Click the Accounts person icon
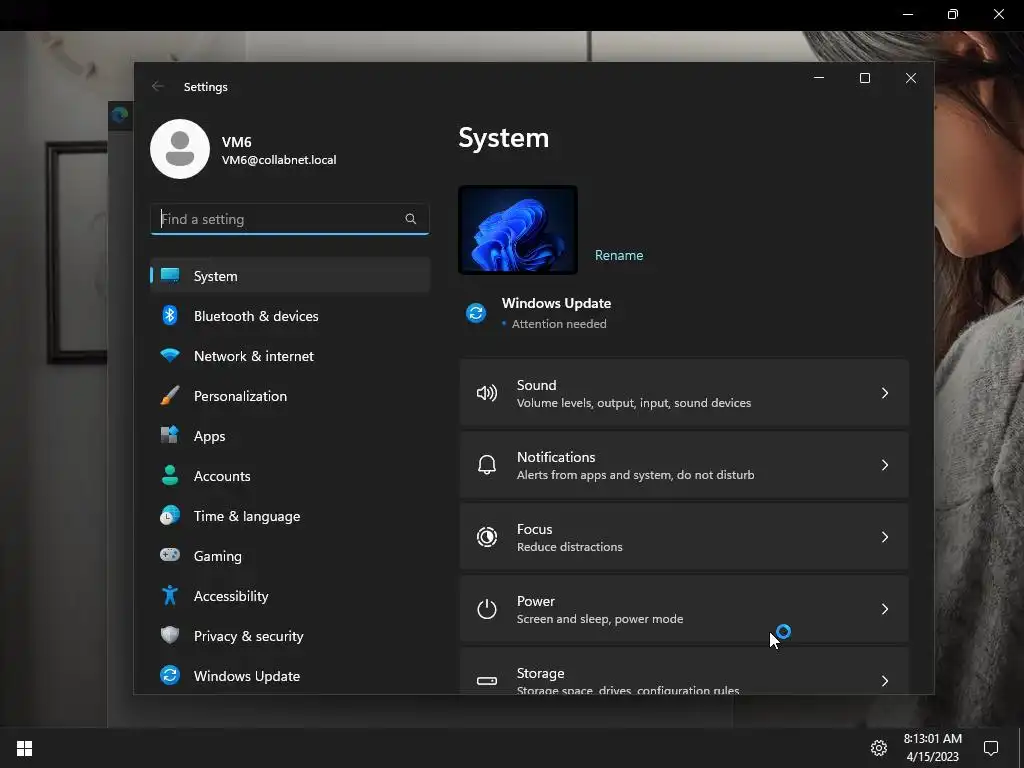 [x=170, y=475]
